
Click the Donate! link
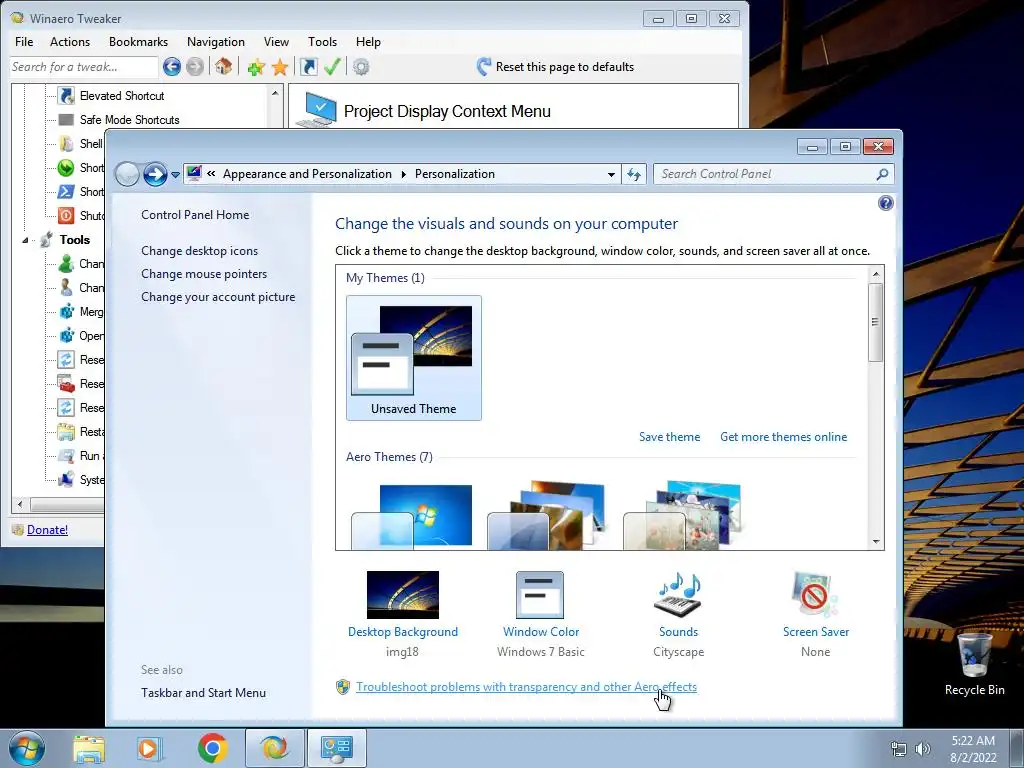click(47, 530)
